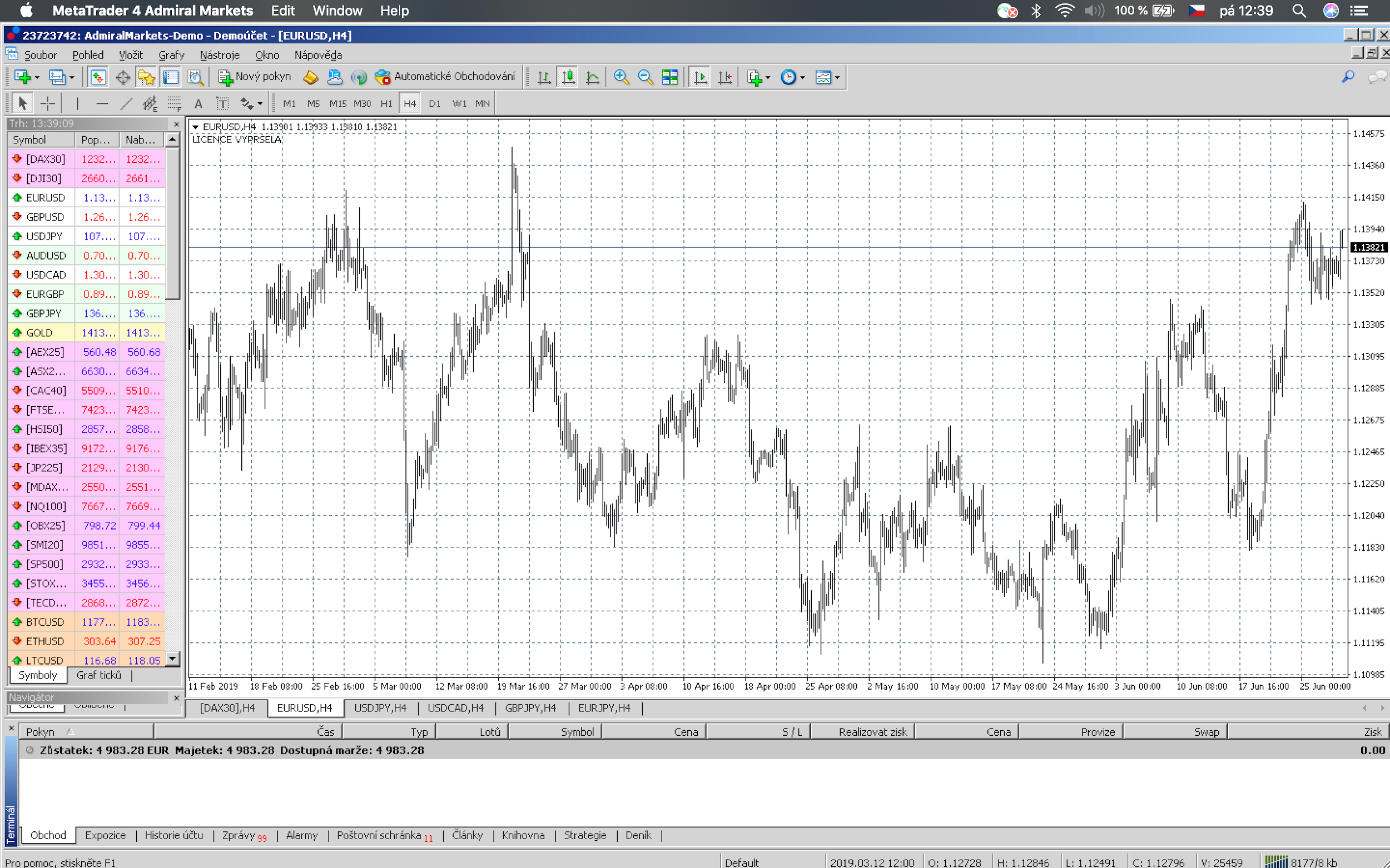Switch chart to candlesticks icon

click(x=568, y=76)
